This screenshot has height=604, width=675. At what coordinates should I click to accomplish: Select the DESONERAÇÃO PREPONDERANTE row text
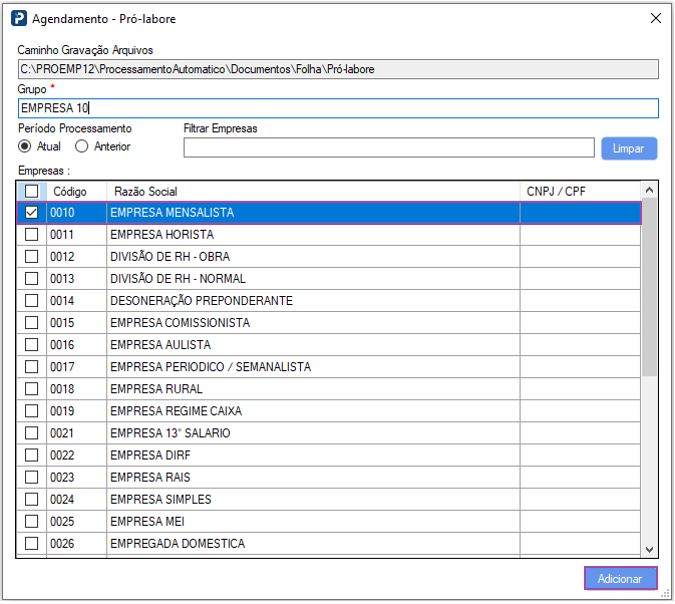tap(201, 300)
